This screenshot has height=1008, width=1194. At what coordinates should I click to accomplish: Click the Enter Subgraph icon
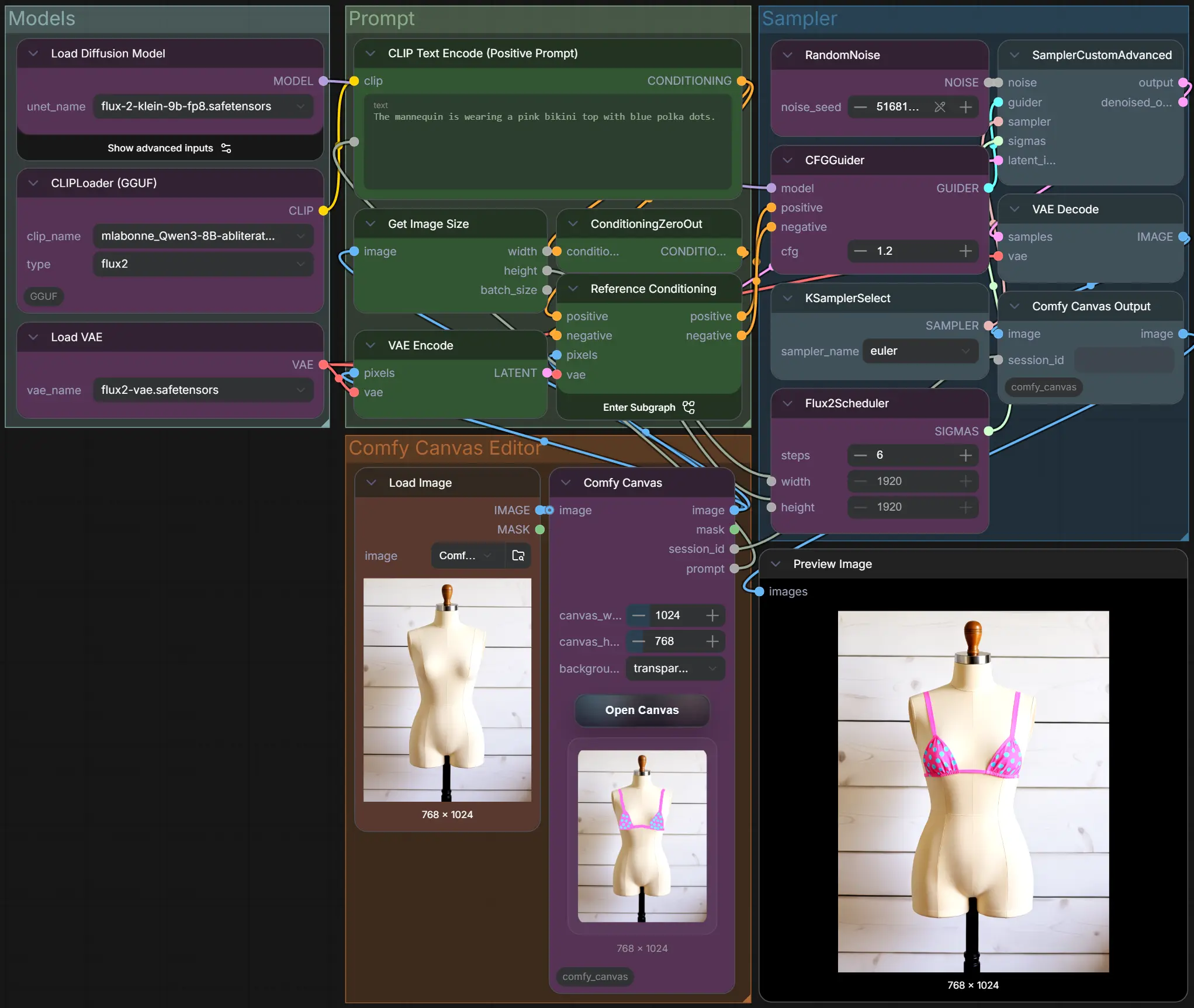[x=689, y=407]
